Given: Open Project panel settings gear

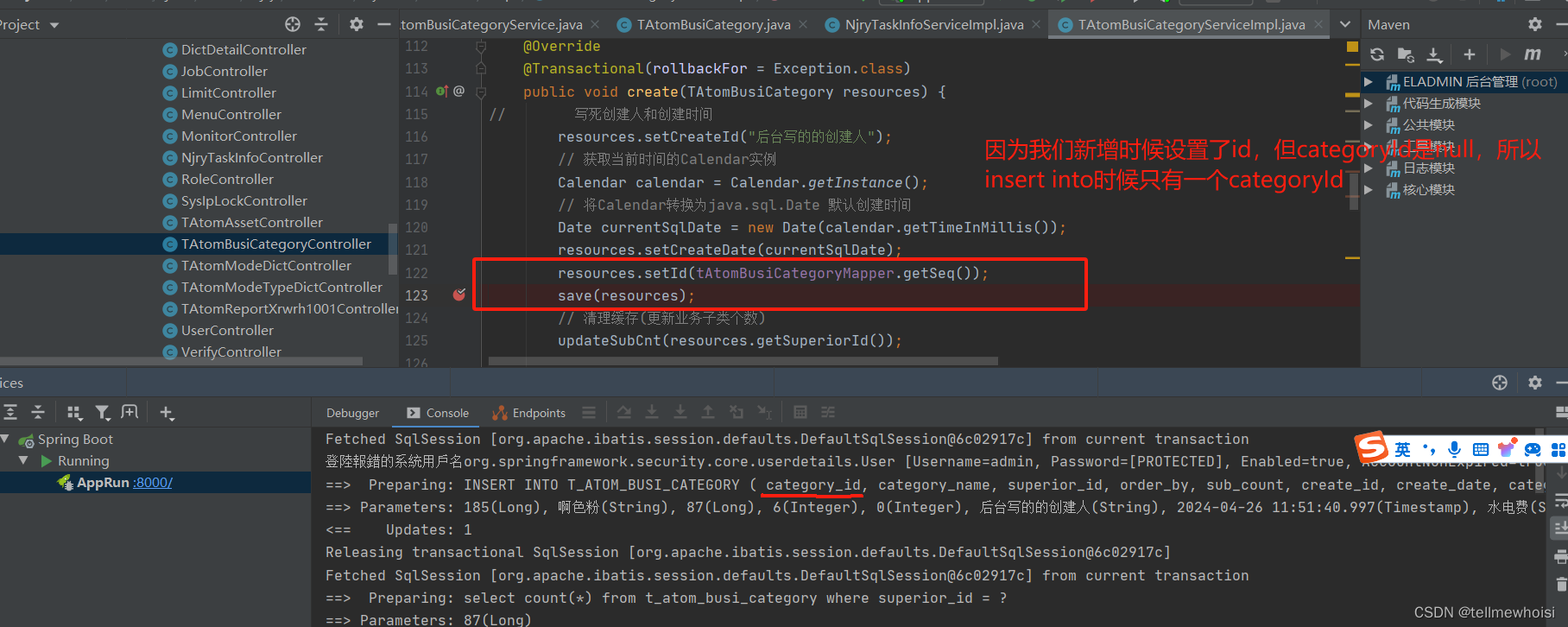Looking at the screenshot, I should pos(357,24).
